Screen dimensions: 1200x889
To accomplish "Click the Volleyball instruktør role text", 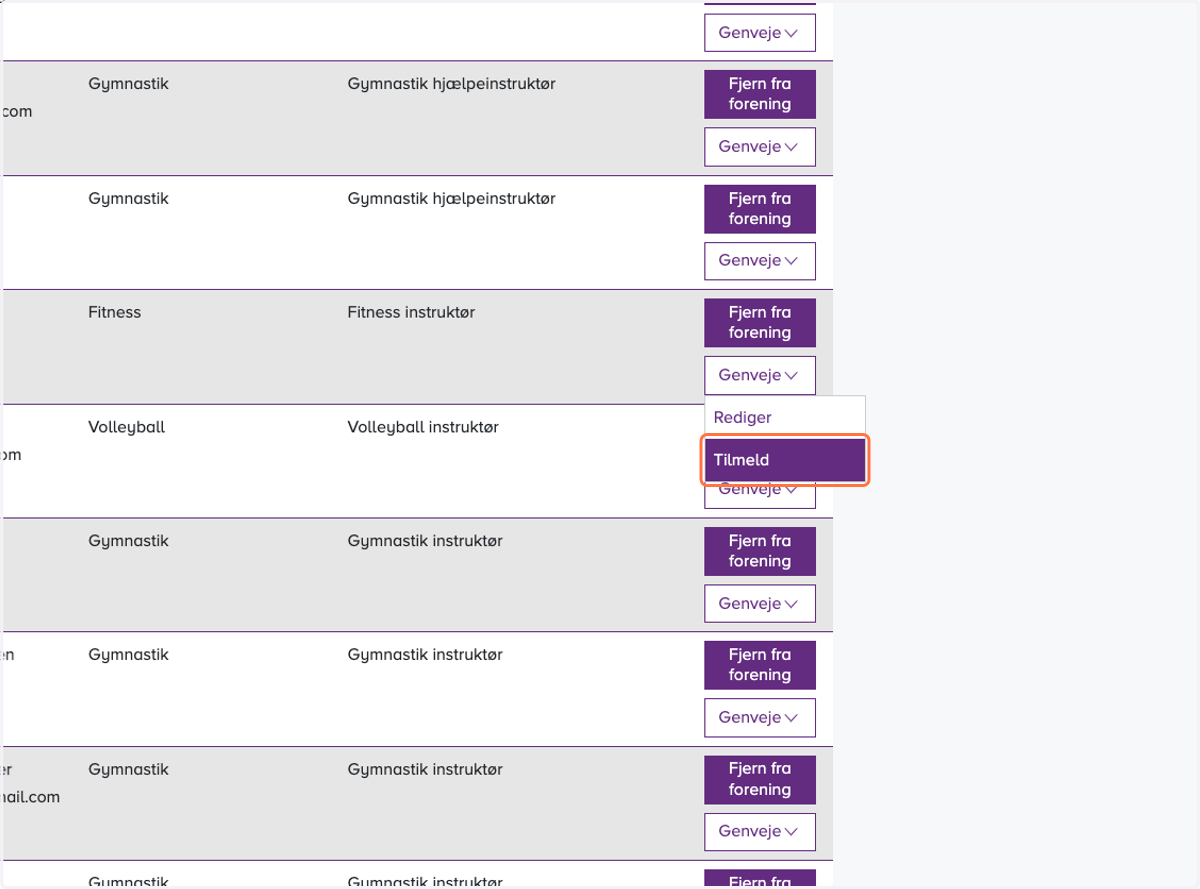I will coord(423,427).
